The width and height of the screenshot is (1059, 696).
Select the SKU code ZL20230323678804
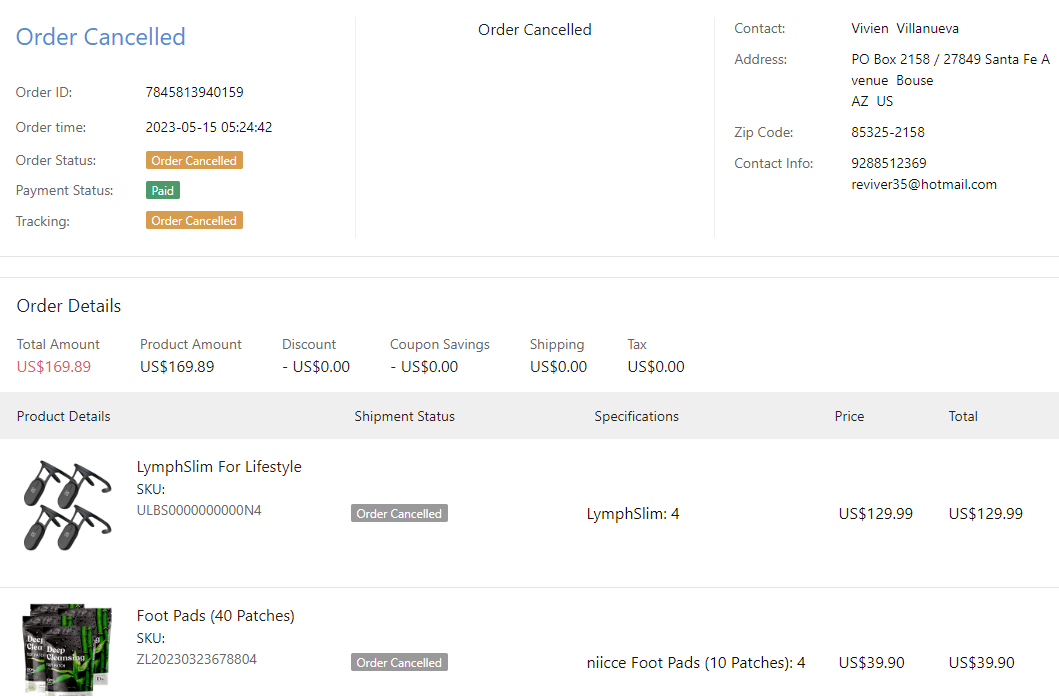(x=196, y=659)
